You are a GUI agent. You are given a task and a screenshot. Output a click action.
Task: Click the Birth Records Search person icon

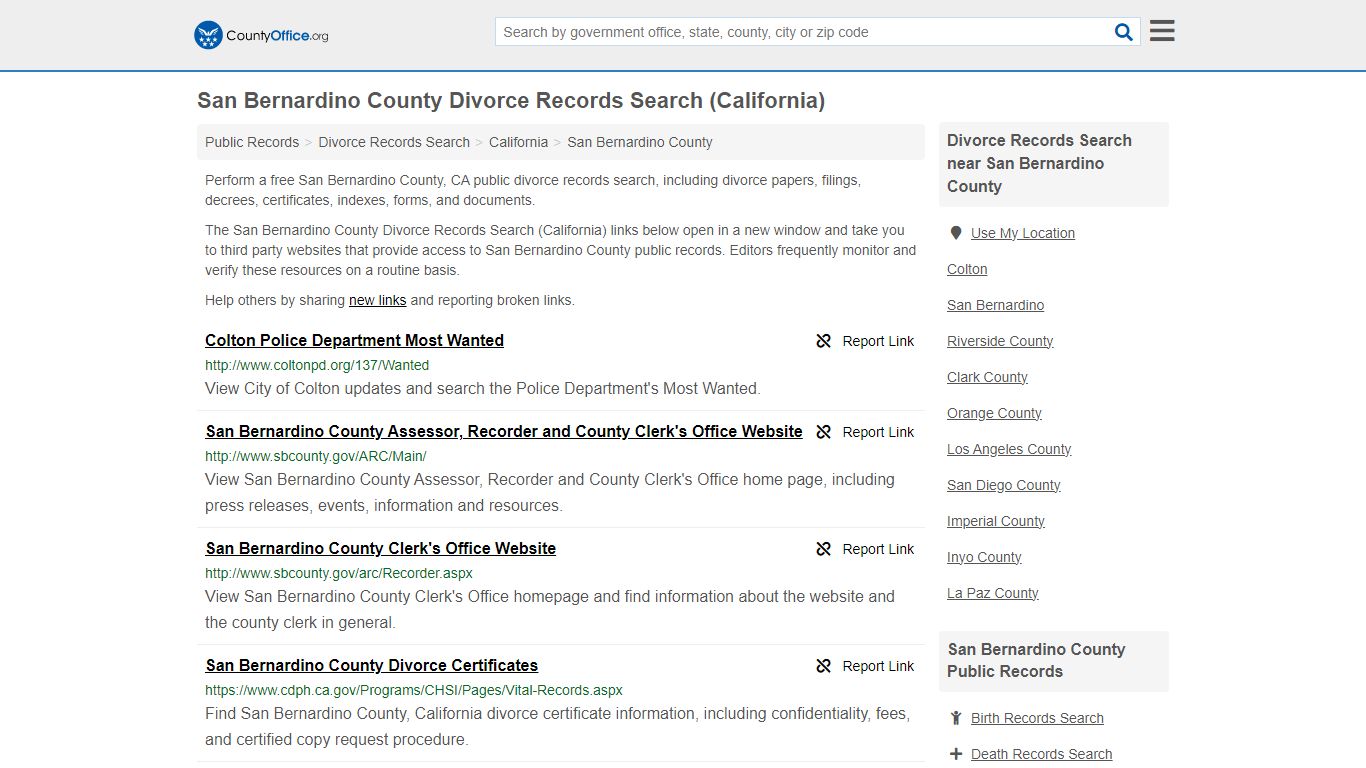click(x=956, y=718)
